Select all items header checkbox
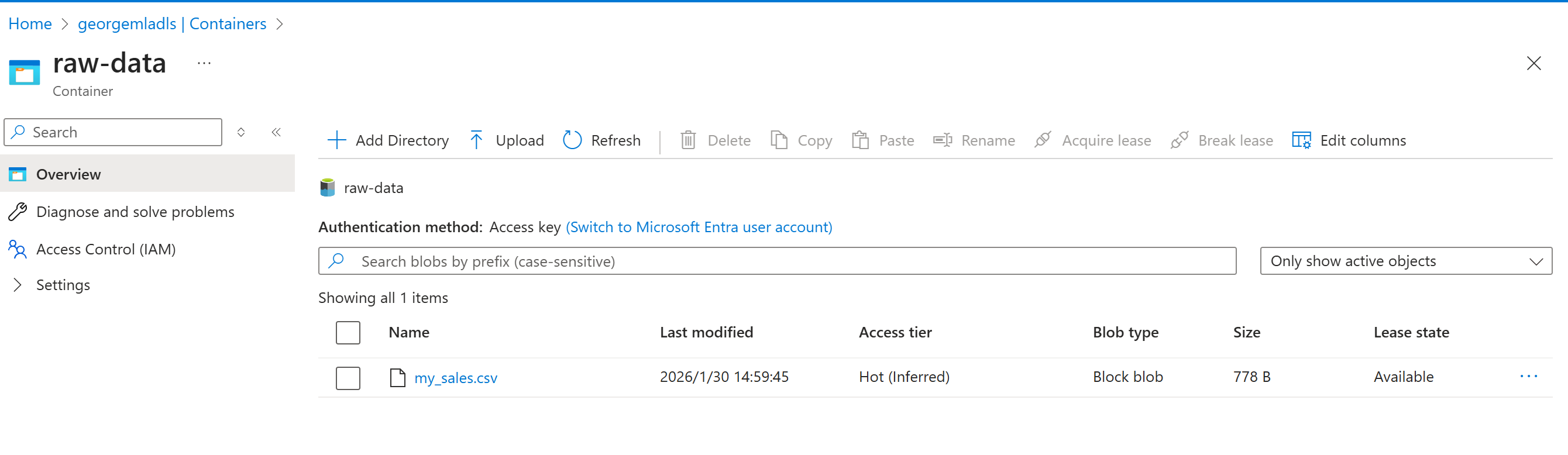The image size is (1568, 455). 348,333
